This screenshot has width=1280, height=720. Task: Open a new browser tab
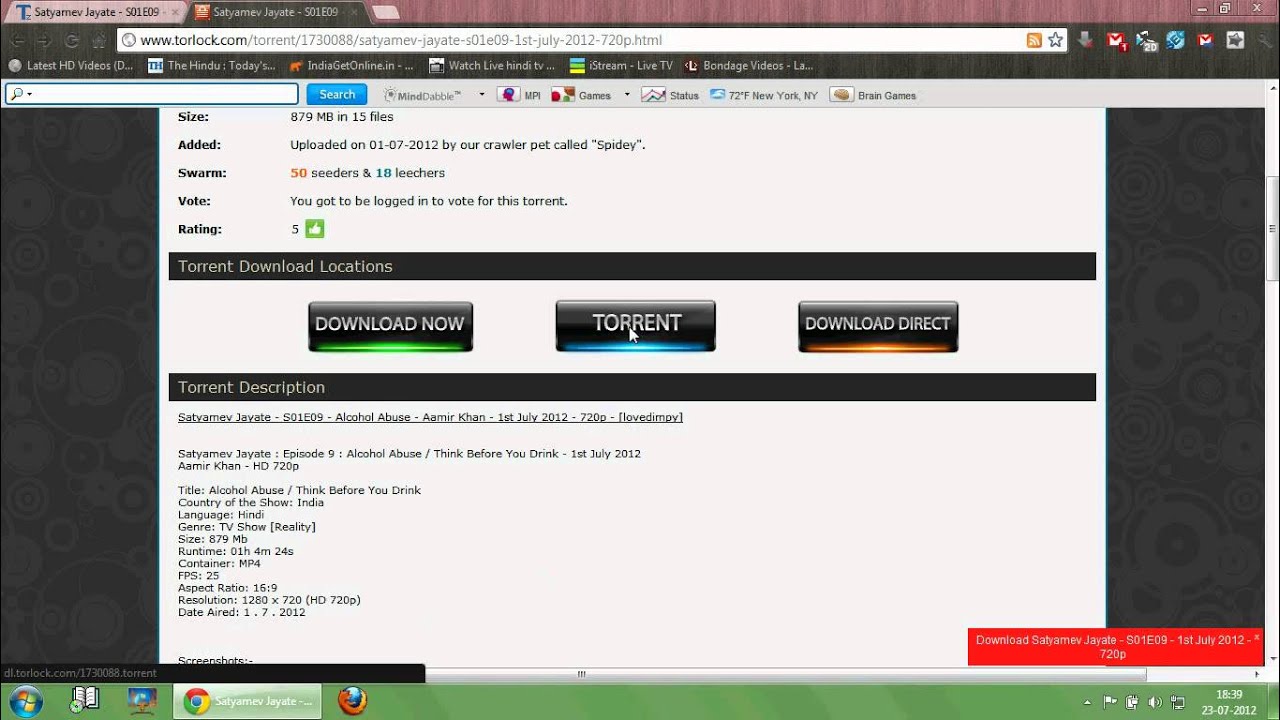click(385, 12)
